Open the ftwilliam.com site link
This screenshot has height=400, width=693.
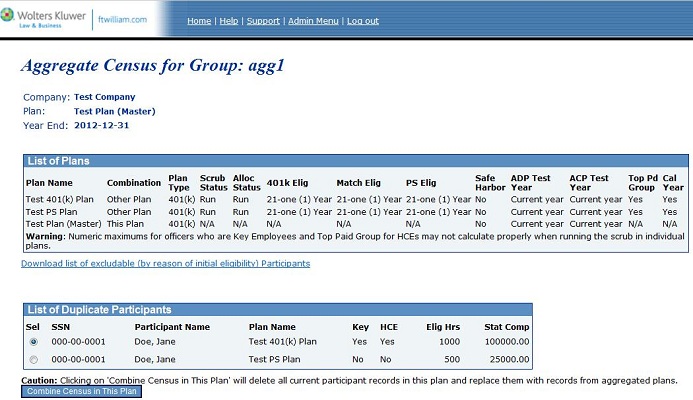coord(122,19)
